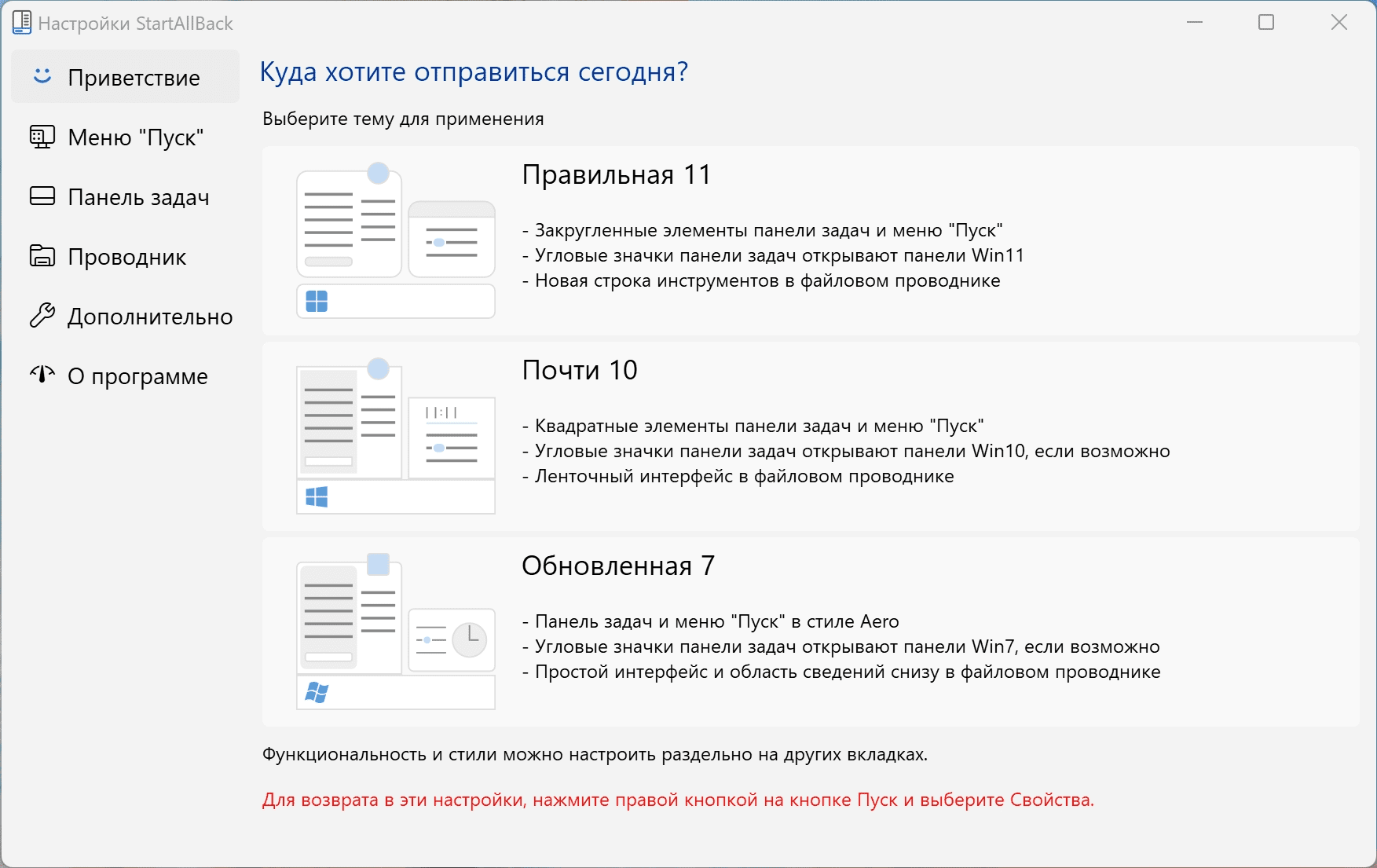Apply the Правильная 11 theme
The width and height of the screenshot is (1377, 868).
pyautogui.click(x=811, y=240)
